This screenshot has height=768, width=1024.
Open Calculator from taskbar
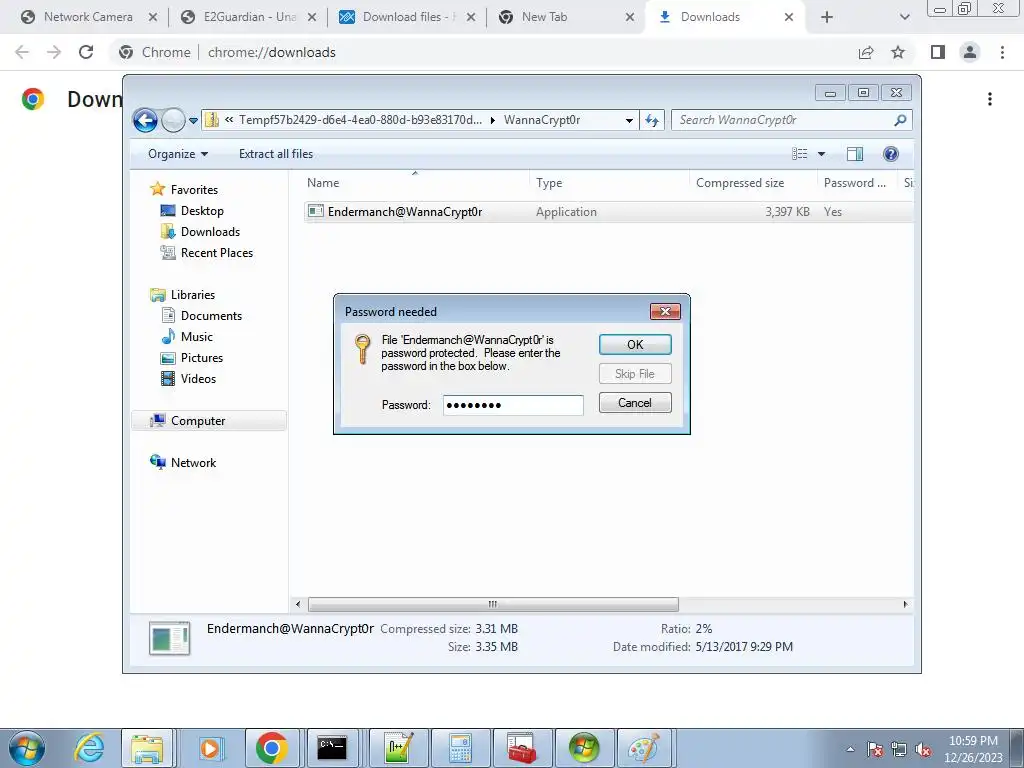pos(460,748)
